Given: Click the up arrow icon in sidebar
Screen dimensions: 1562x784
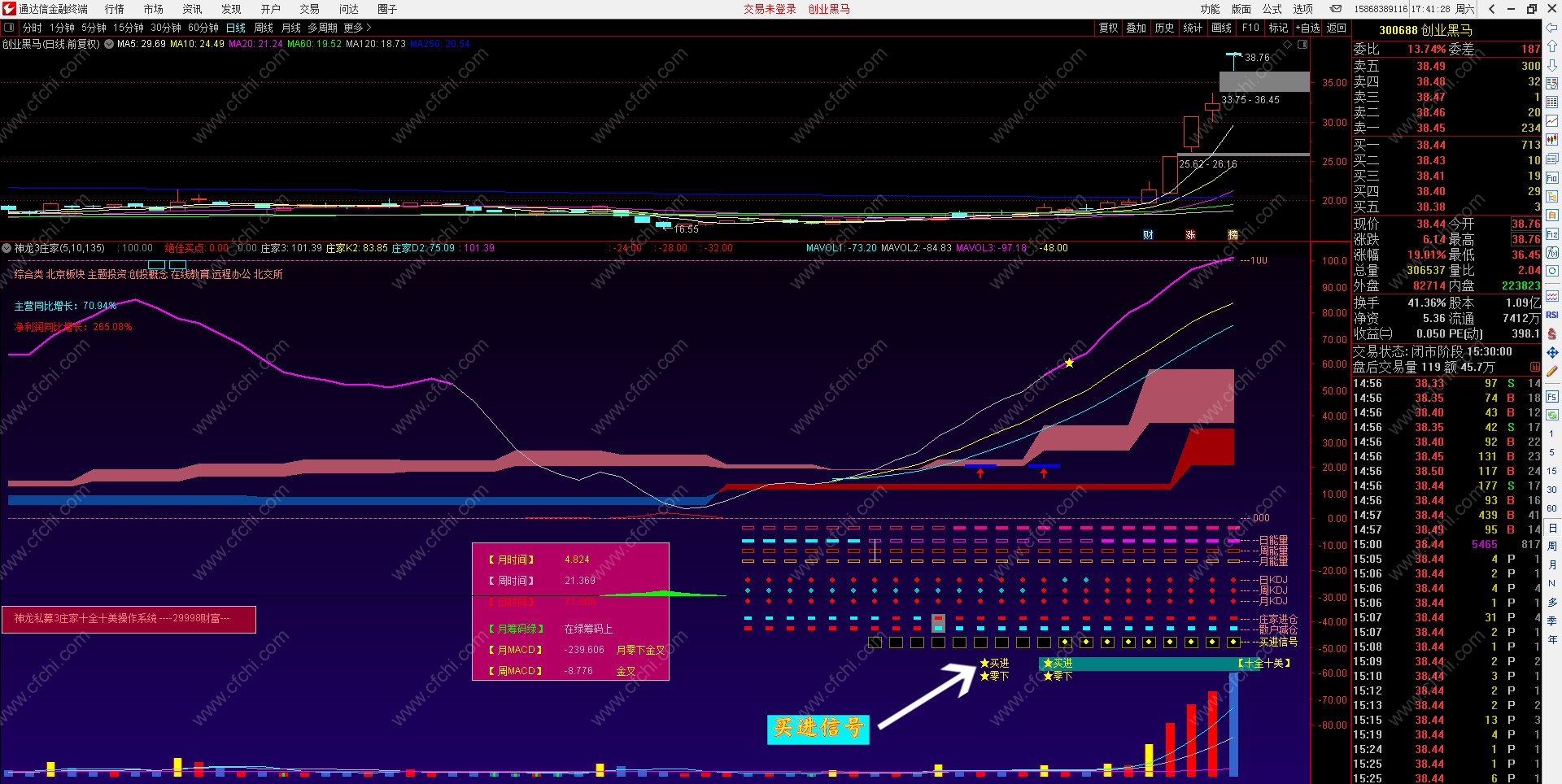Looking at the screenshot, I should (x=1552, y=46).
